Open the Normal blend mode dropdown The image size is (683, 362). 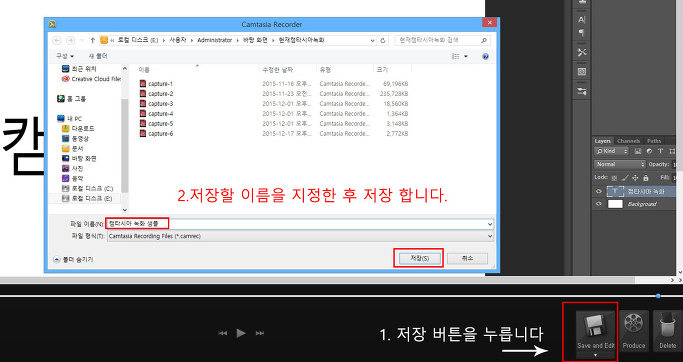point(619,164)
